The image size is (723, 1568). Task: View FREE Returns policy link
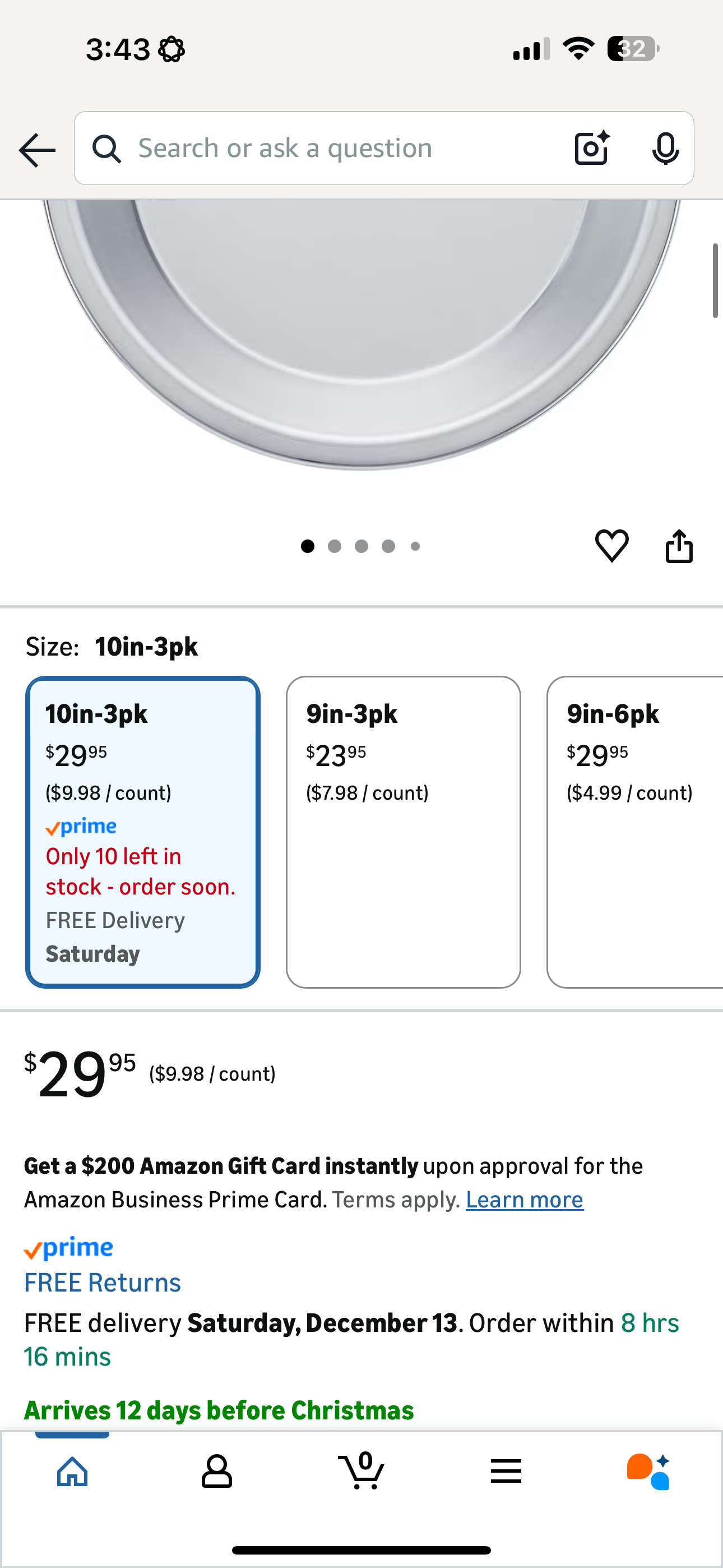pos(102,1281)
